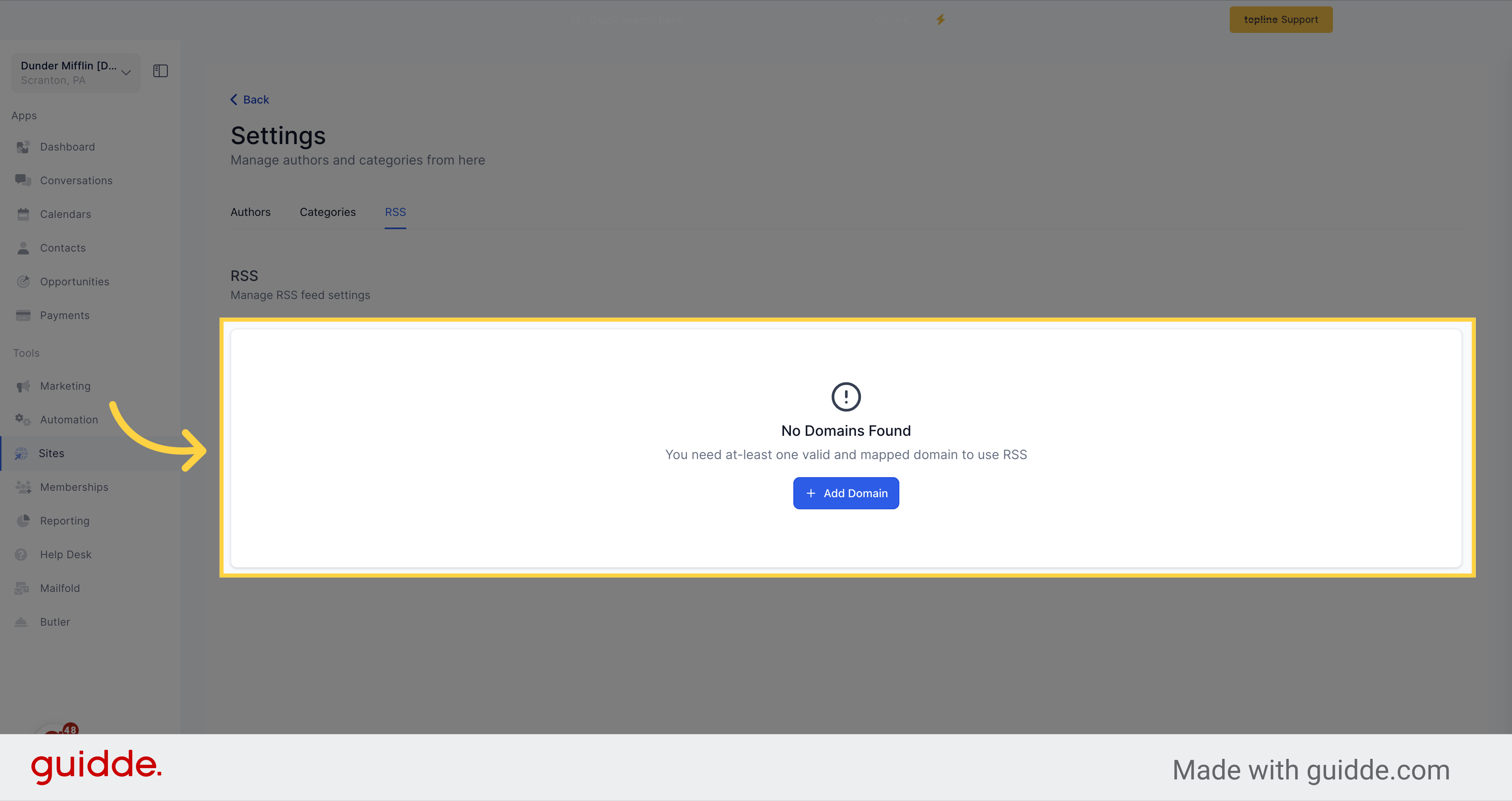
Task: Go Back from Settings page
Action: 249,100
